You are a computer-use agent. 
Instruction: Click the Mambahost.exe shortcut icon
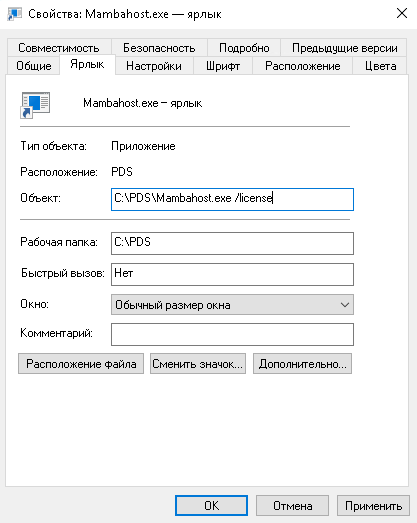click(35, 105)
